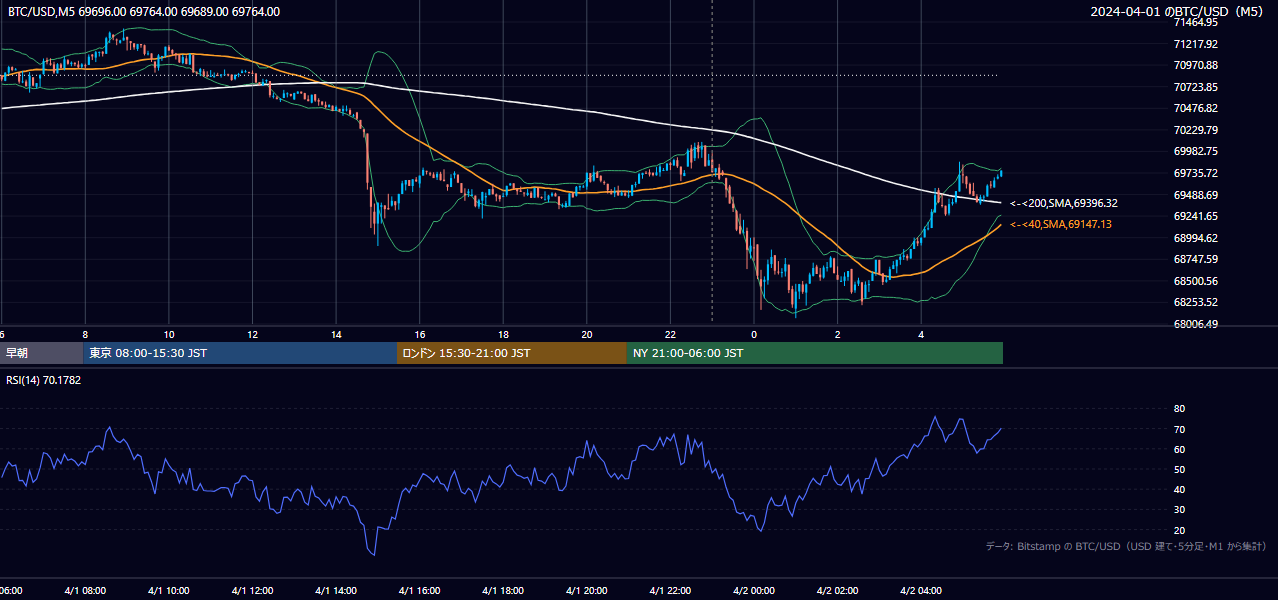
Task: Click the '<-<200,SMA,69396.32' label
Action: 1063,203
